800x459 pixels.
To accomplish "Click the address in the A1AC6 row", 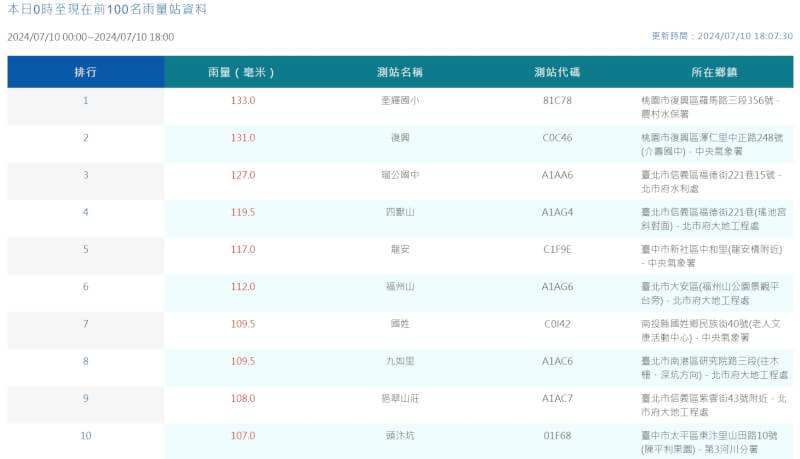I will 714,368.
